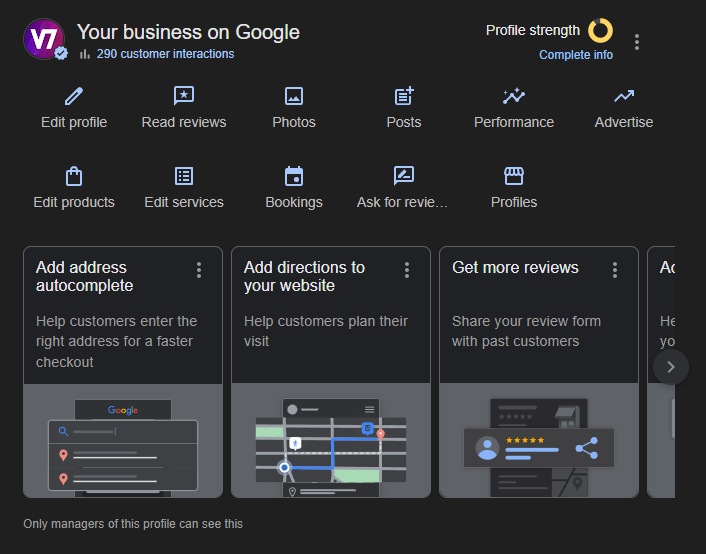Open 290 customer interactions link
This screenshot has width=706, height=554.
[165, 54]
